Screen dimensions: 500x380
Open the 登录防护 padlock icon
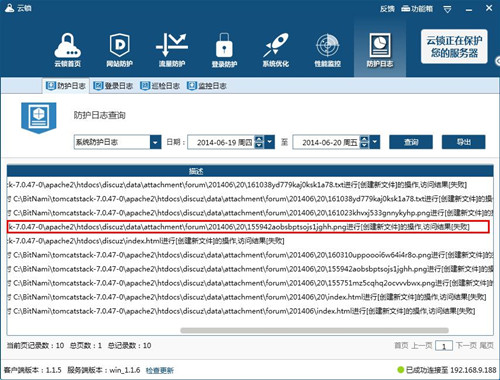click(x=224, y=50)
